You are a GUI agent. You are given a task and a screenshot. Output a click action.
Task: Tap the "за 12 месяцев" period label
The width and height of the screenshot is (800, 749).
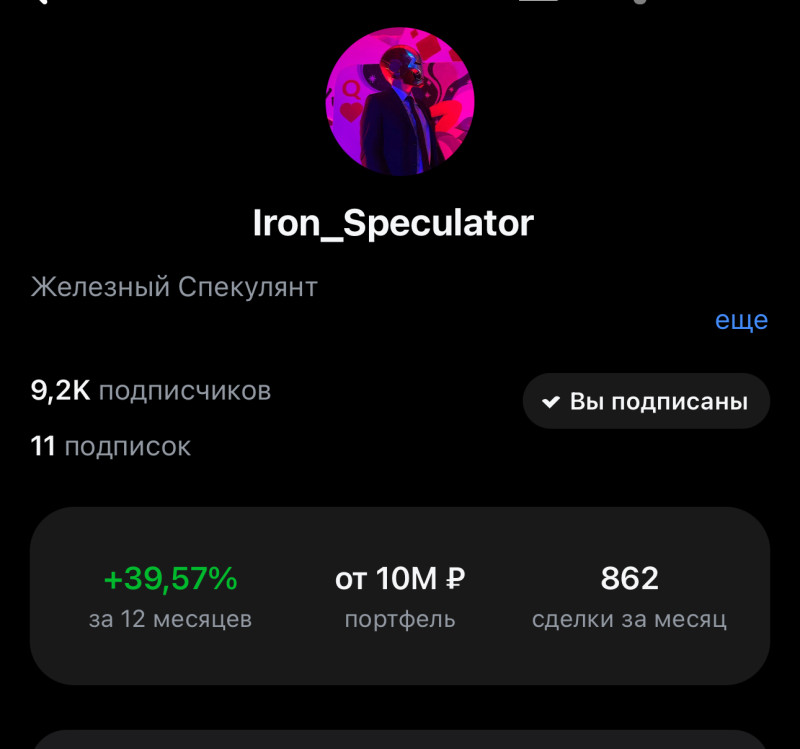click(x=170, y=619)
